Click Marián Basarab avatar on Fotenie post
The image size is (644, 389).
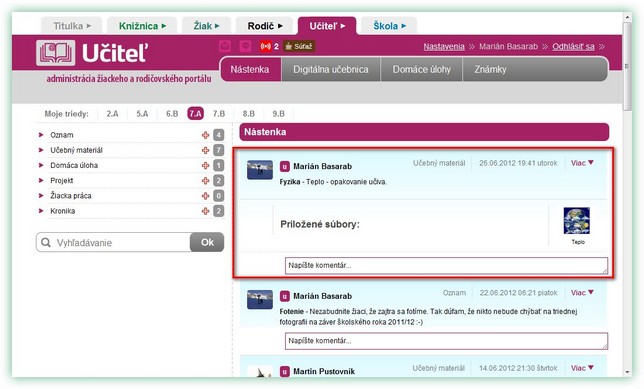(260, 299)
